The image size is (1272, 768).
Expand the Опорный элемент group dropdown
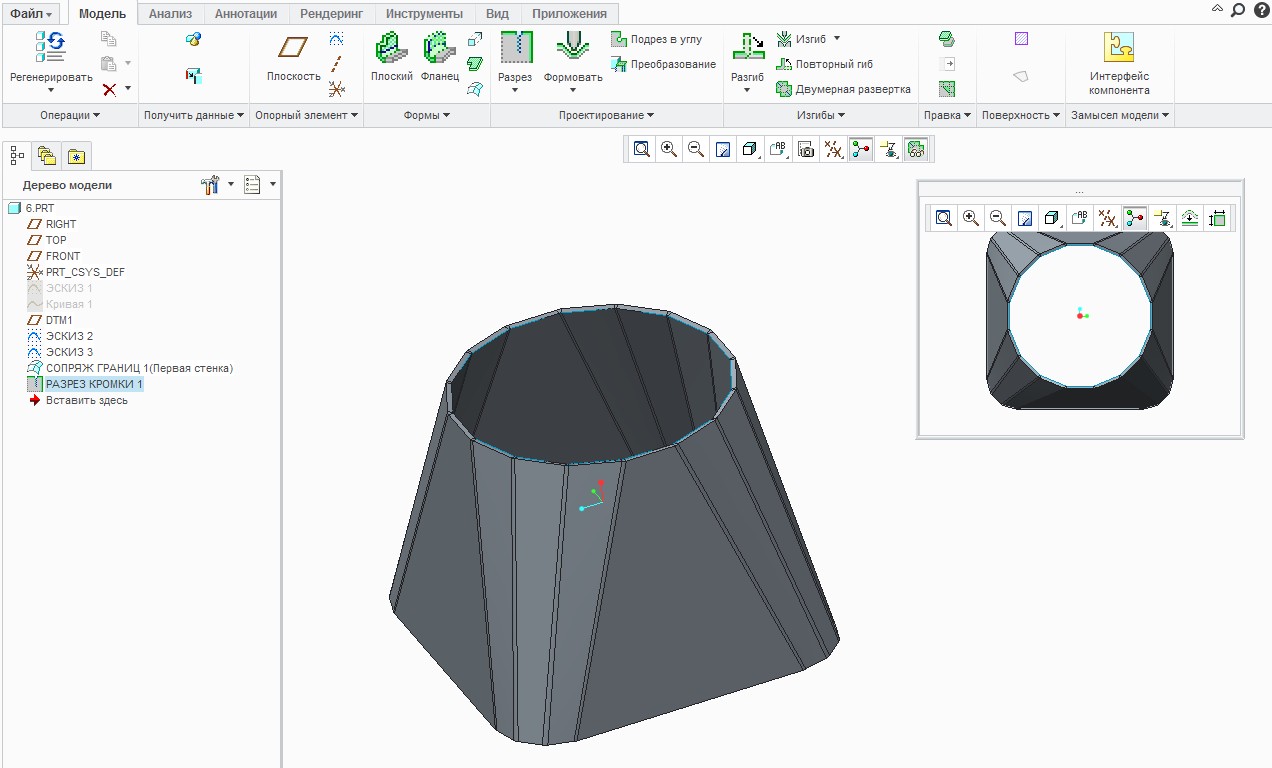tap(307, 116)
